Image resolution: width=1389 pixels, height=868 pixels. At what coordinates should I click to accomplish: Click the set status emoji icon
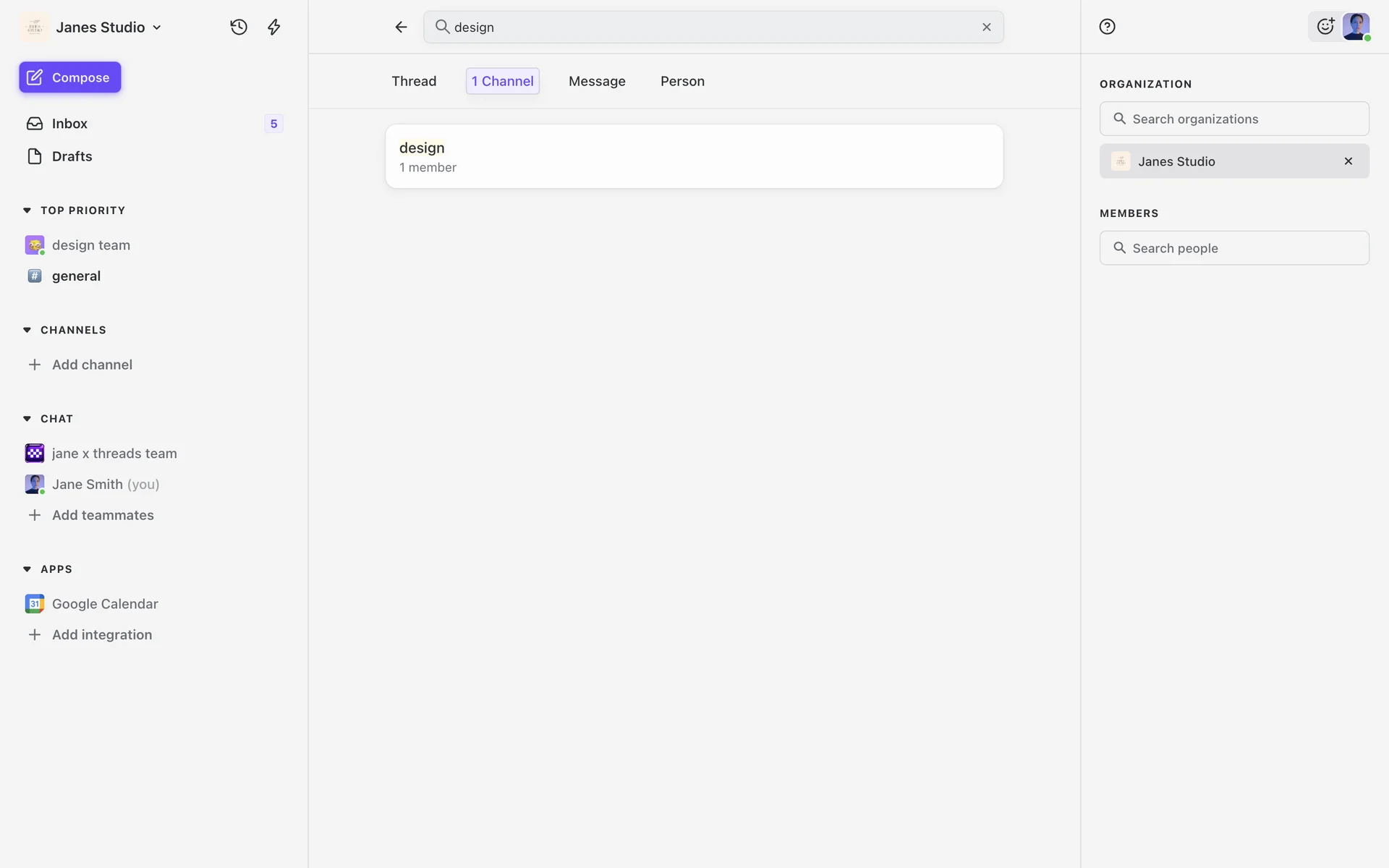(x=1325, y=27)
